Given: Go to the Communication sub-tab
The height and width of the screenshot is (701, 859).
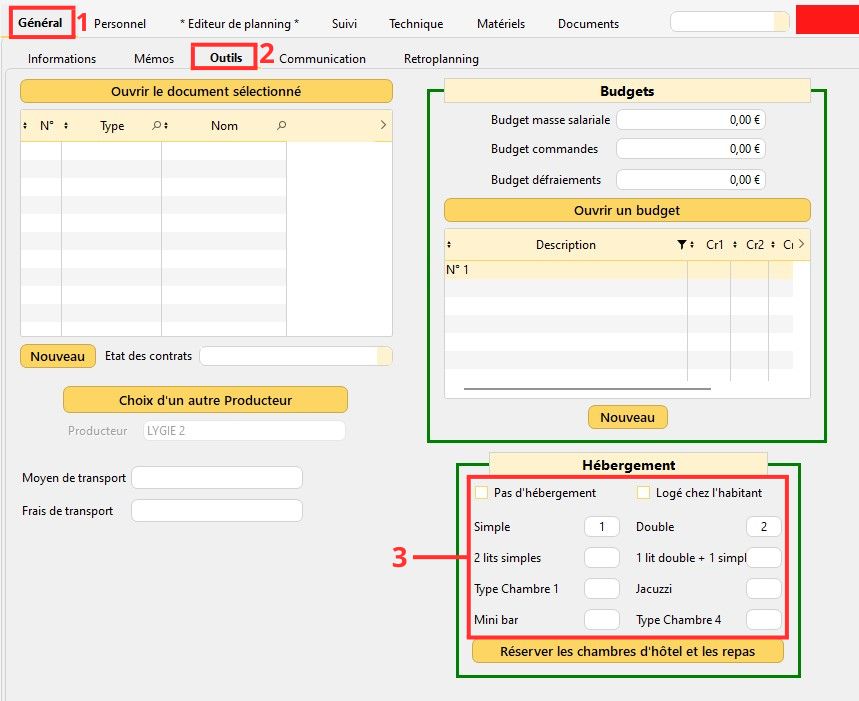Looking at the screenshot, I should tap(322, 59).
